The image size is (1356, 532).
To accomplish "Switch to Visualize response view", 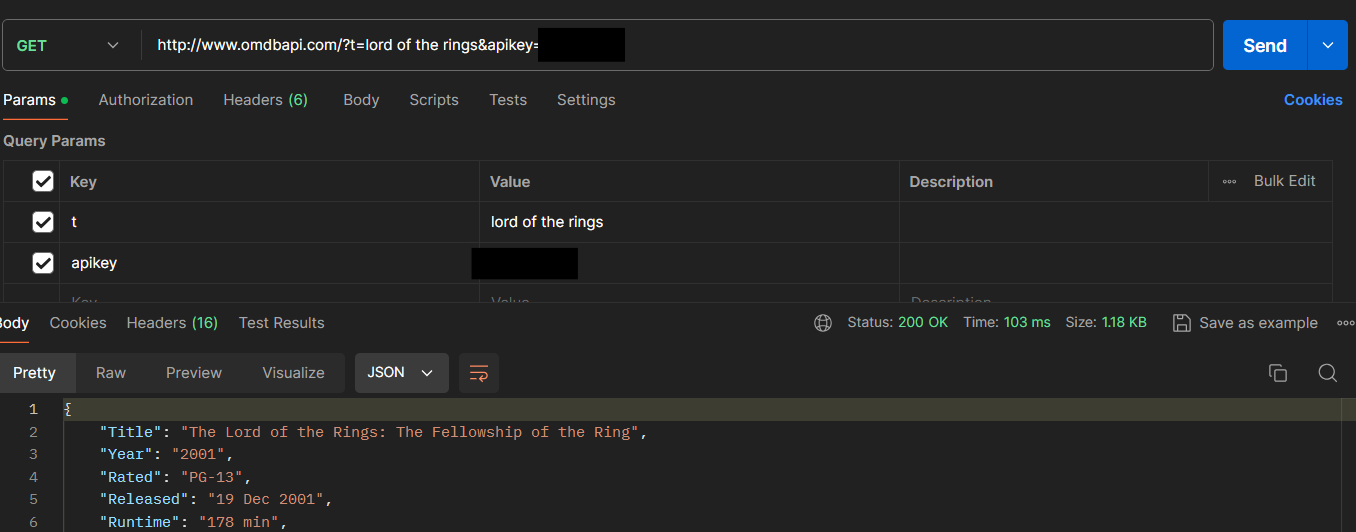I will [x=294, y=373].
